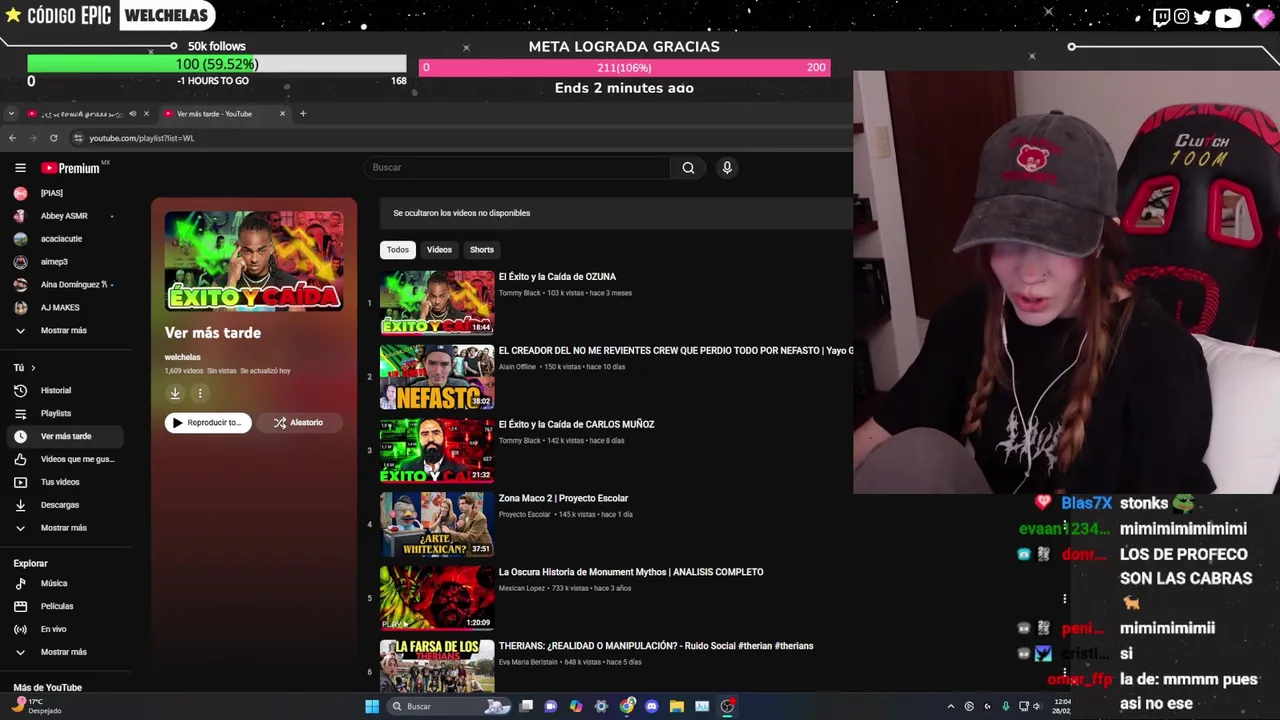Open the Windows Start menu
Screen dimensions: 1280x720
click(x=372, y=706)
